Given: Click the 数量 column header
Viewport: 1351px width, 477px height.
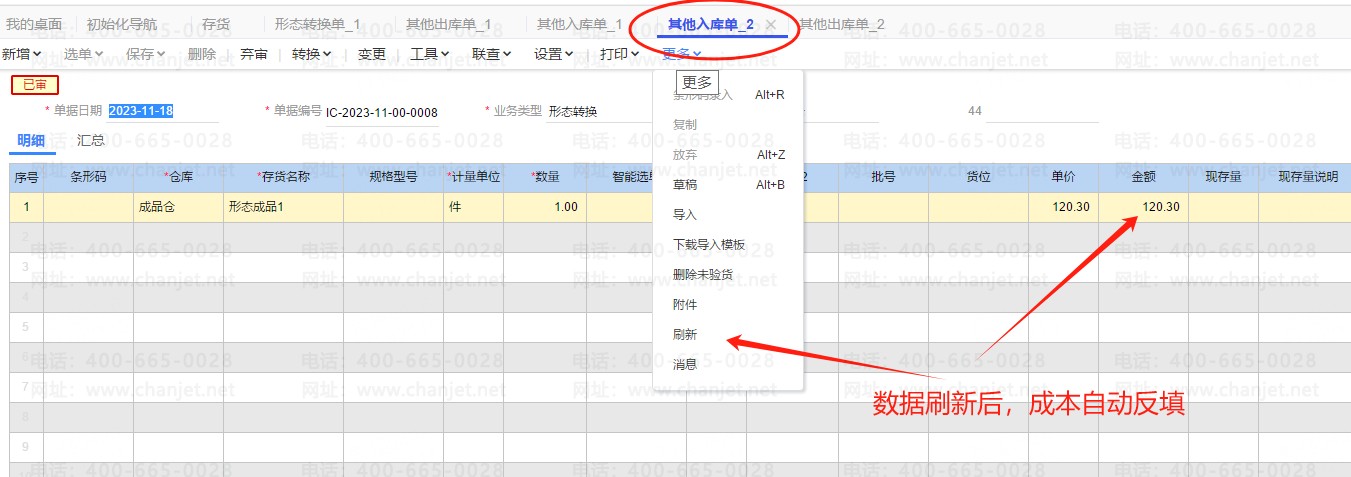Looking at the screenshot, I should click(x=545, y=177).
